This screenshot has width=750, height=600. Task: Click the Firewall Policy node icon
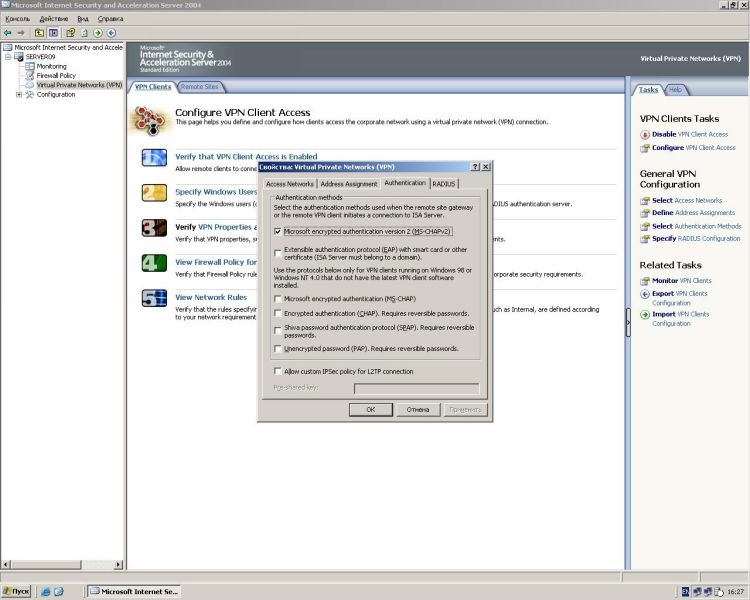pos(30,75)
